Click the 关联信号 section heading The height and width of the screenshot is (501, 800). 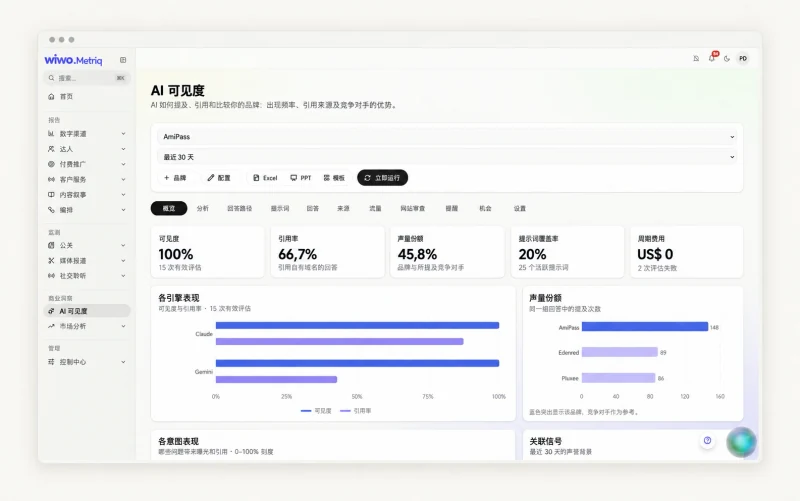pos(545,441)
